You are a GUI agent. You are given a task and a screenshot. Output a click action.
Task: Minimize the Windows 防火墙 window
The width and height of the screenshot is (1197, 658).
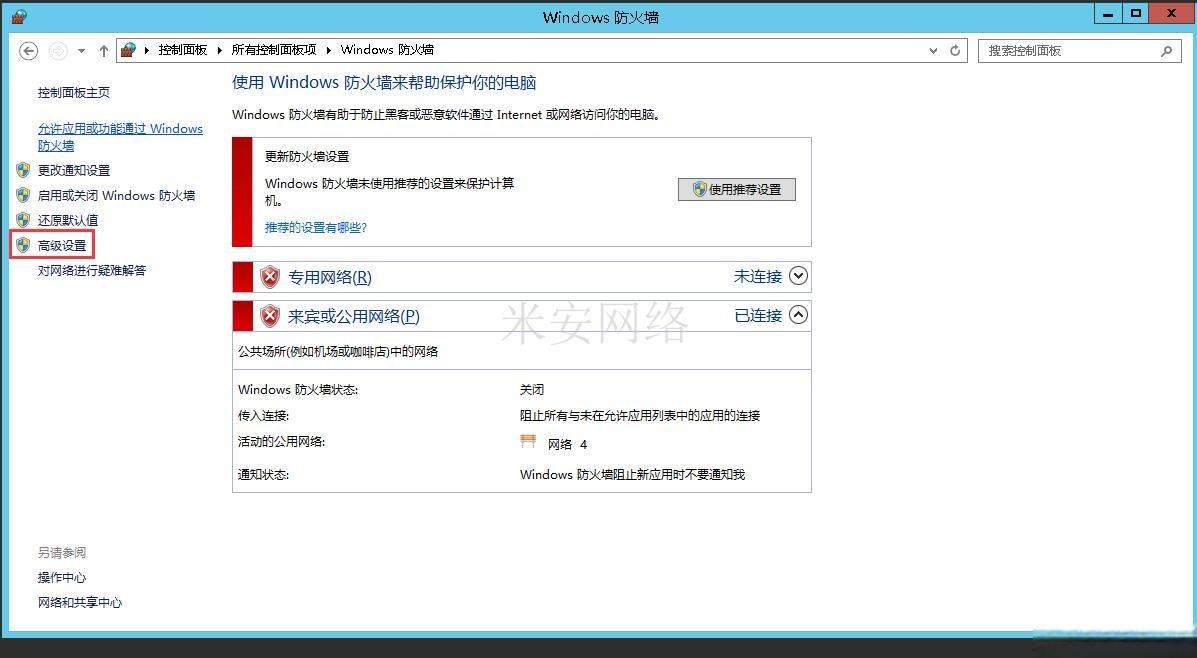[x=1108, y=14]
